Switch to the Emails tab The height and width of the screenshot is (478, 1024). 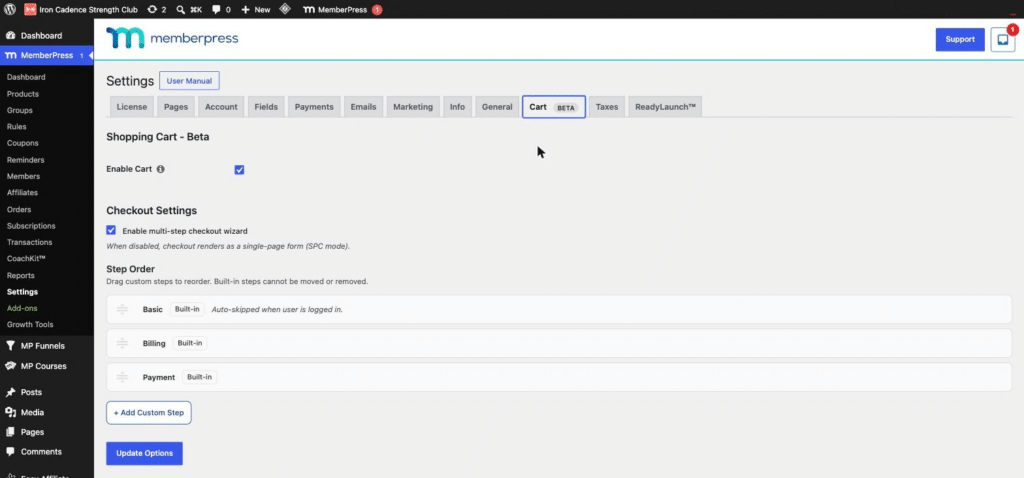pyautogui.click(x=363, y=107)
